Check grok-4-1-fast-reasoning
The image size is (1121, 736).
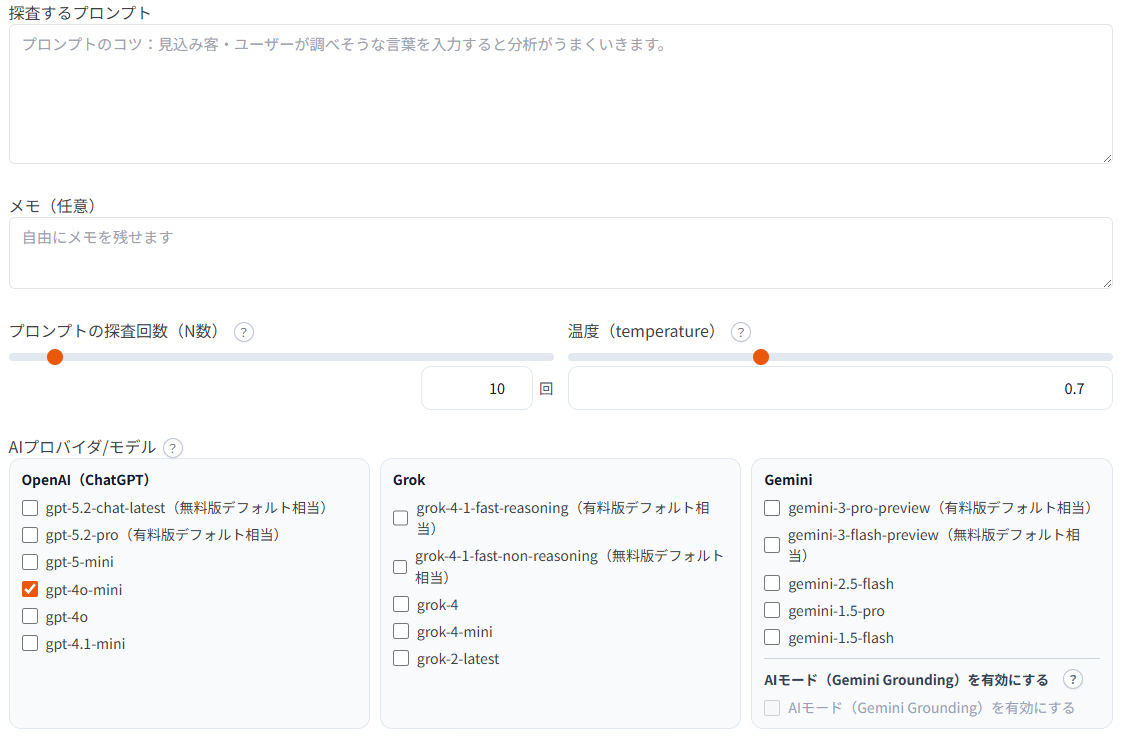tap(400, 517)
